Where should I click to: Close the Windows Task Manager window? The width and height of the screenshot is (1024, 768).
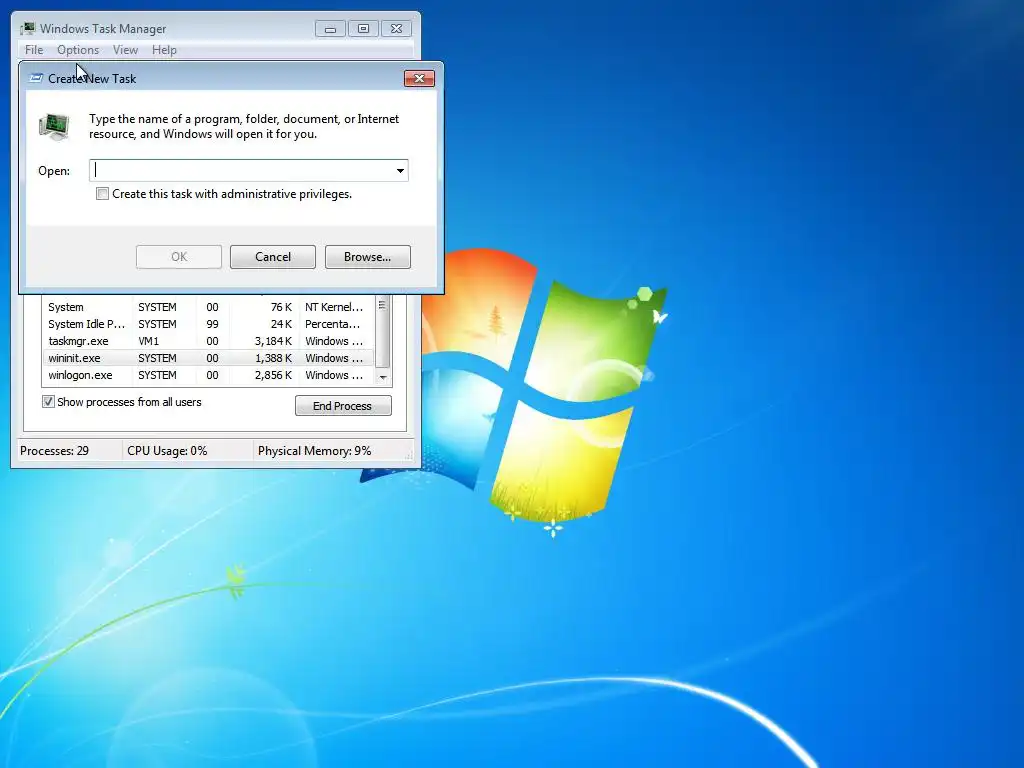coord(396,29)
